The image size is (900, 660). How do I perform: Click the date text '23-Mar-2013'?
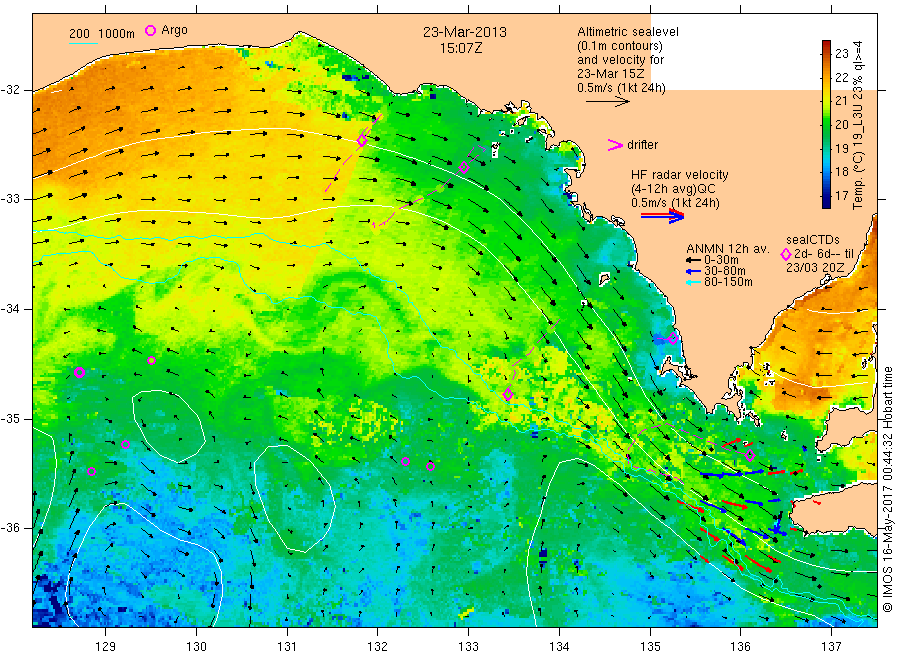point(465,32)
